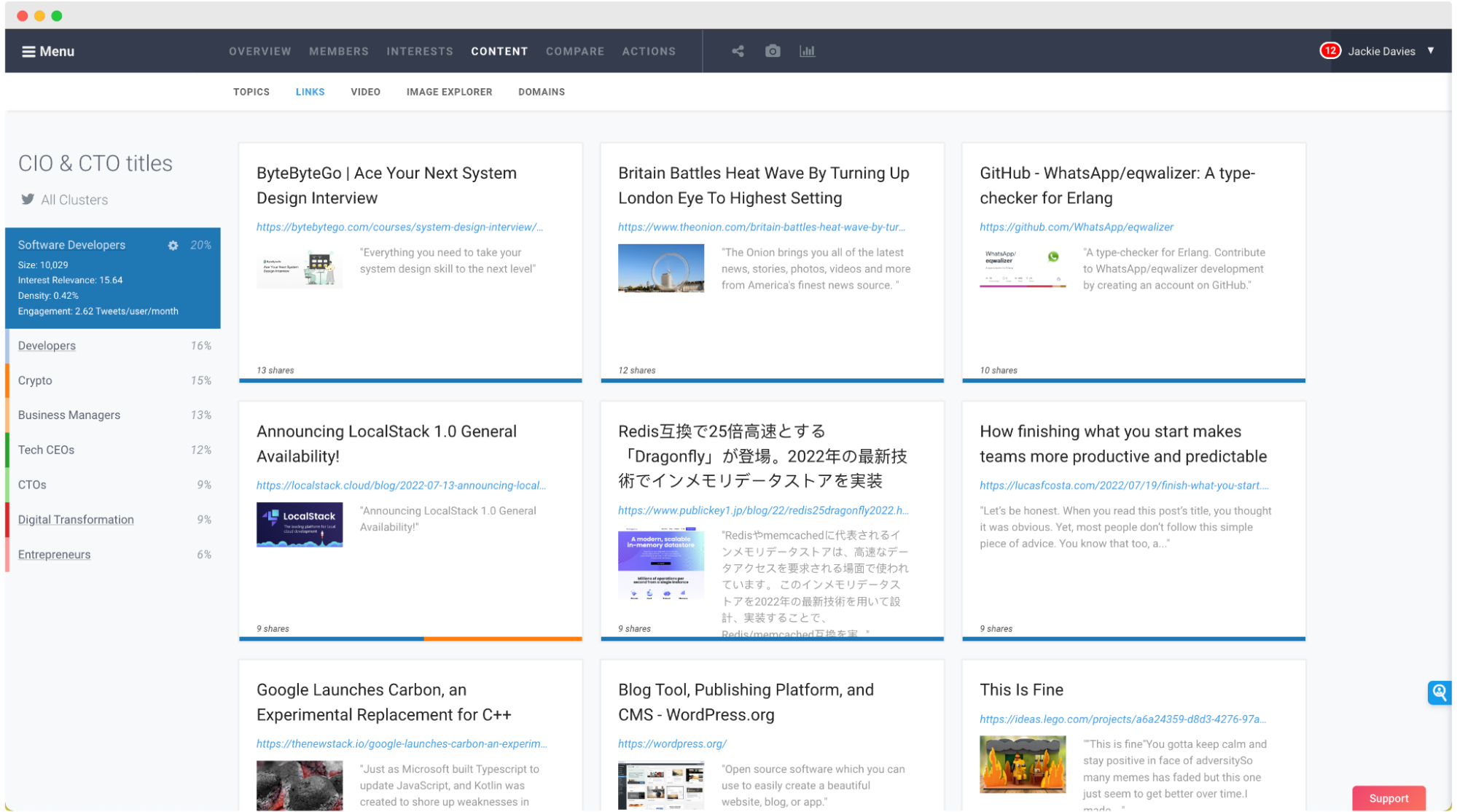
Task: Select the Compare tab
Action: (x=575, y=51)
